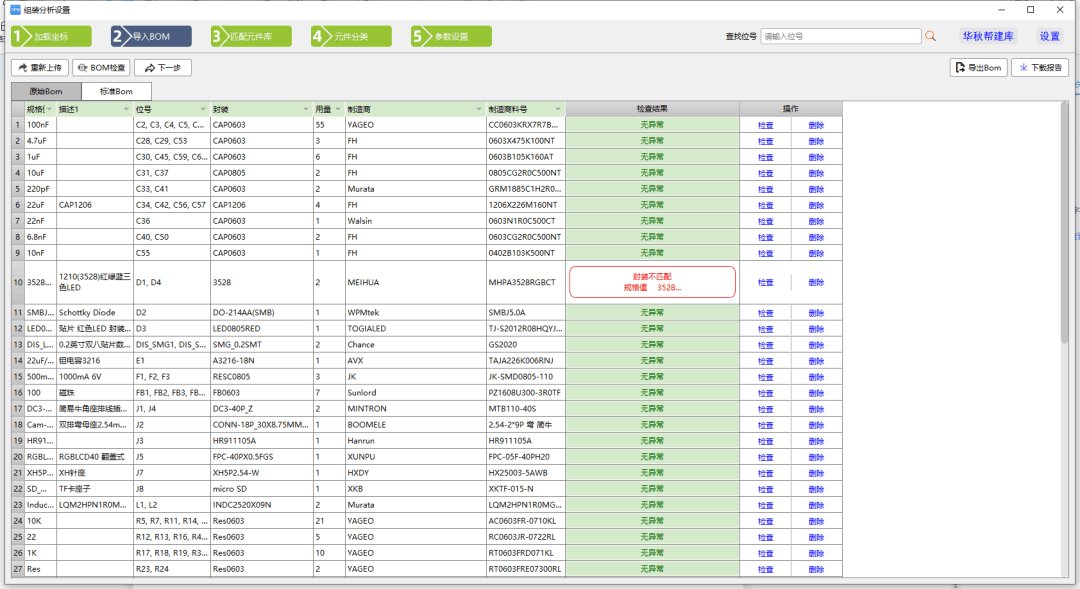Select step 5 参数设置

click(x=451, y=37)
